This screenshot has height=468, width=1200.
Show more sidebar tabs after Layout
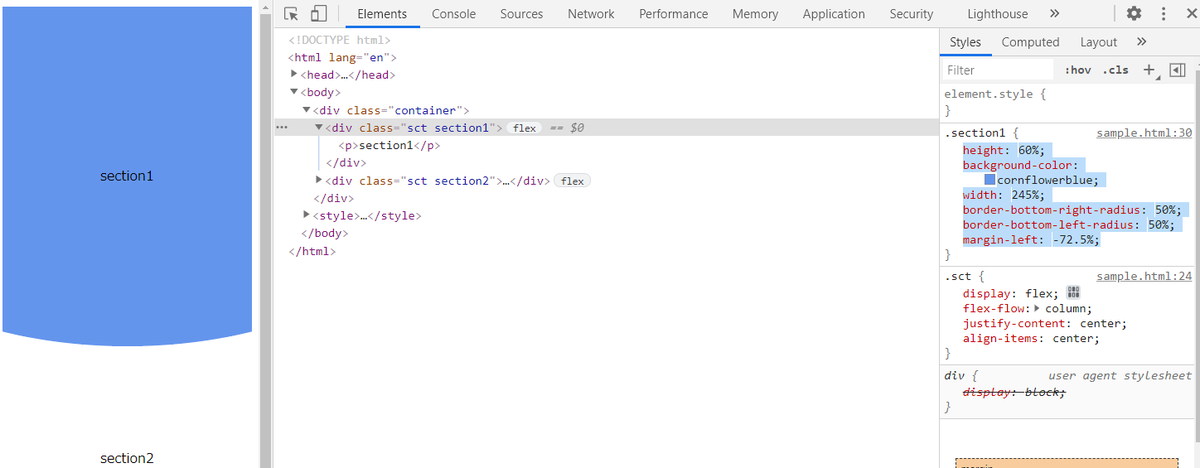pyautogui.click(x=1141, y=42)
